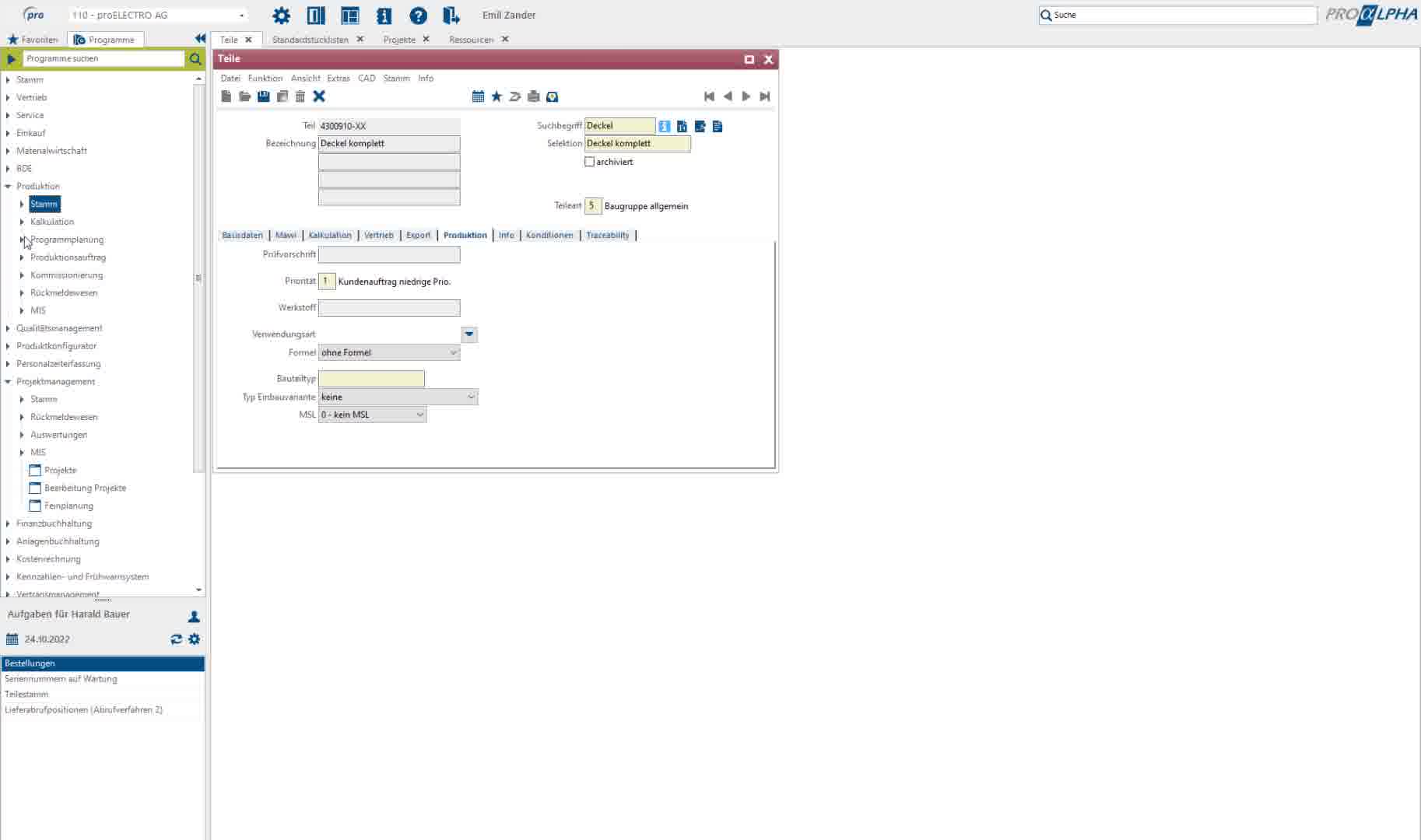Expand the Finanzbuchhaltung tree node

[x=8, y=523]
